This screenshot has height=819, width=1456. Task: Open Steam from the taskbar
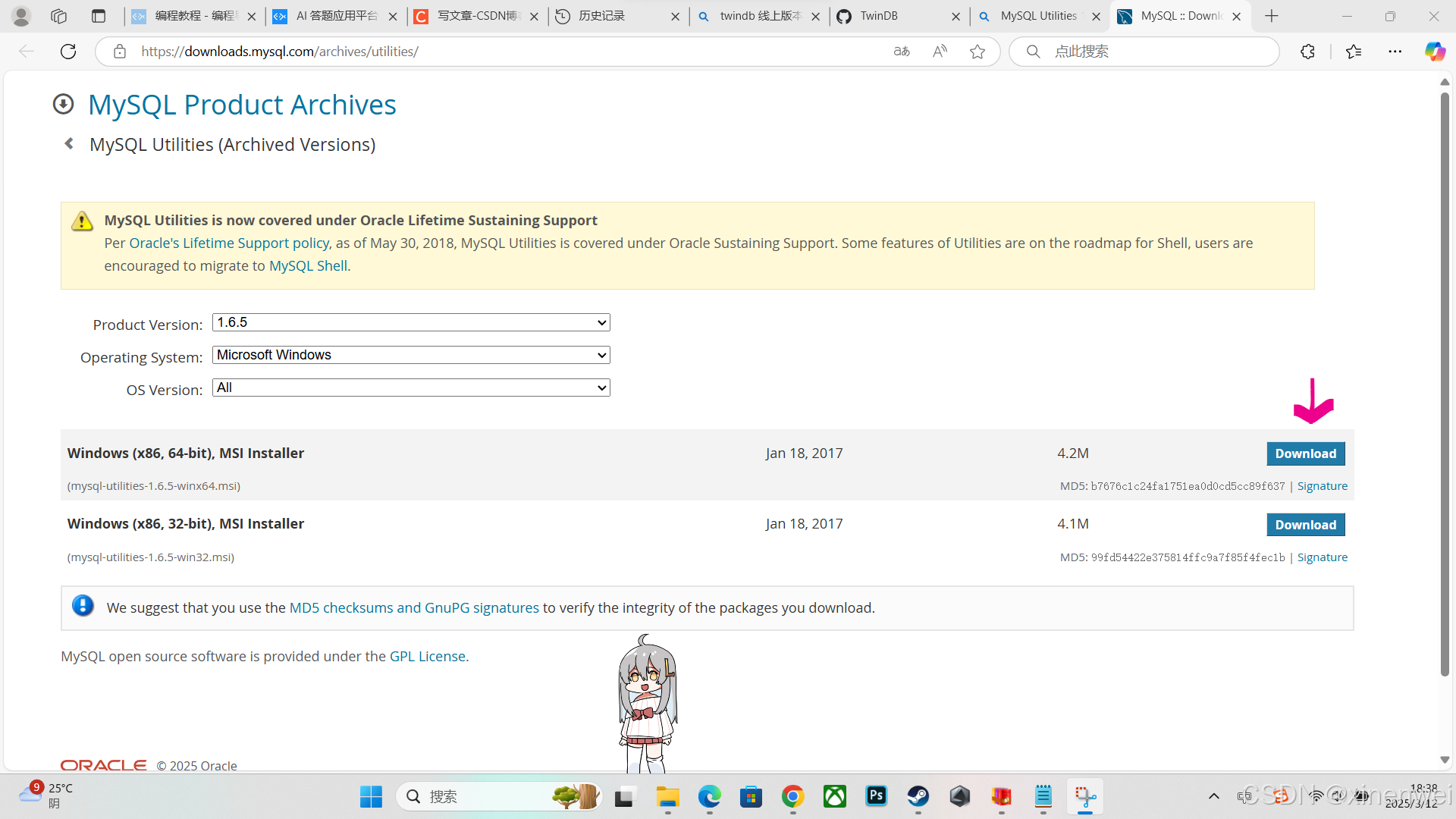[918, 796]
